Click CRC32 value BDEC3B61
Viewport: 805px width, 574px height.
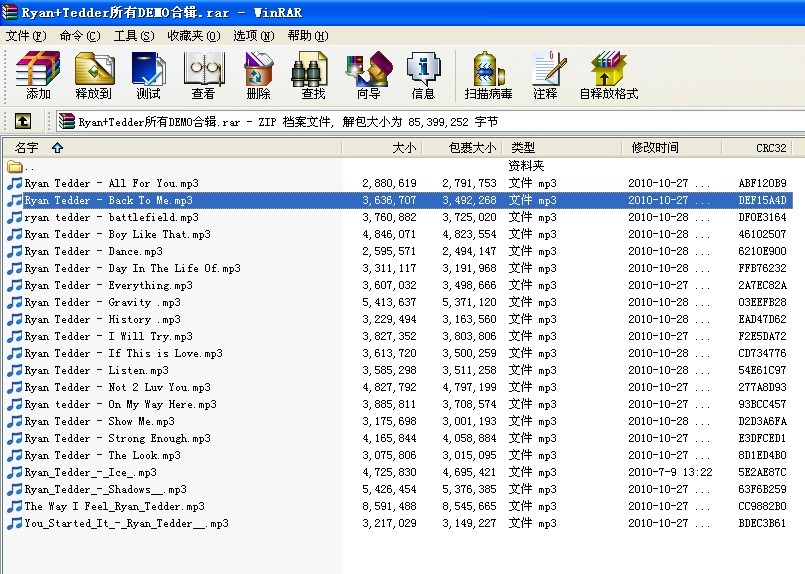762,523
